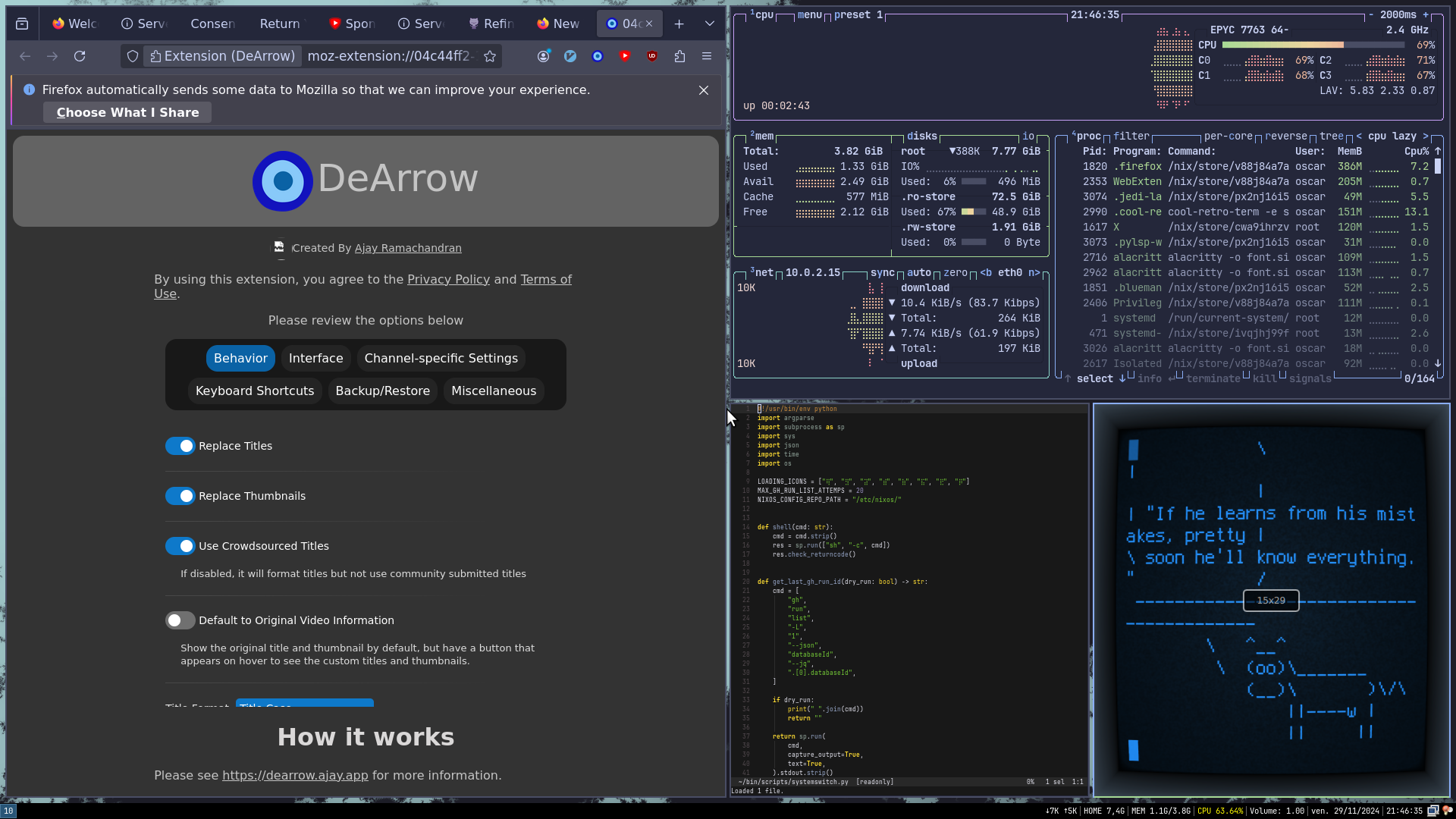1456x819 pixels.
Task: Open Channel-specific Settings tab
Action: (441, 358)
